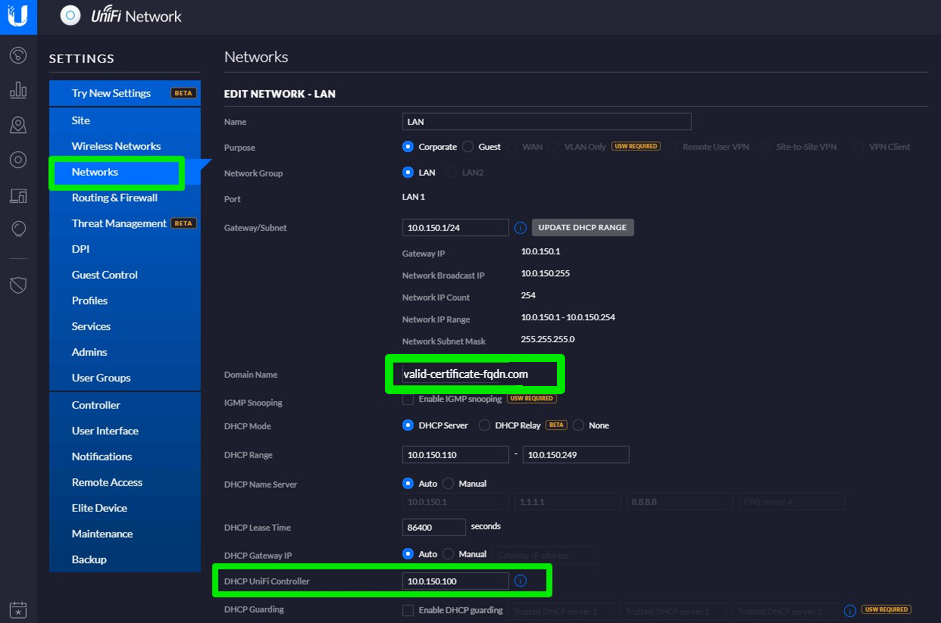The image size is (941, 623).
Task: Open Wireless Networks settings section
Action: tap(116, 146)
